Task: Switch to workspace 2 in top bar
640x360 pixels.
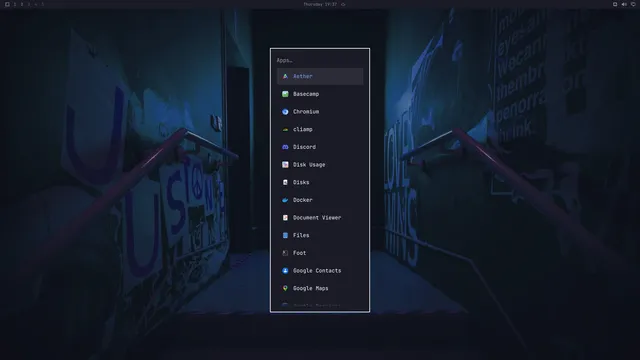Action: pos(22,4)
